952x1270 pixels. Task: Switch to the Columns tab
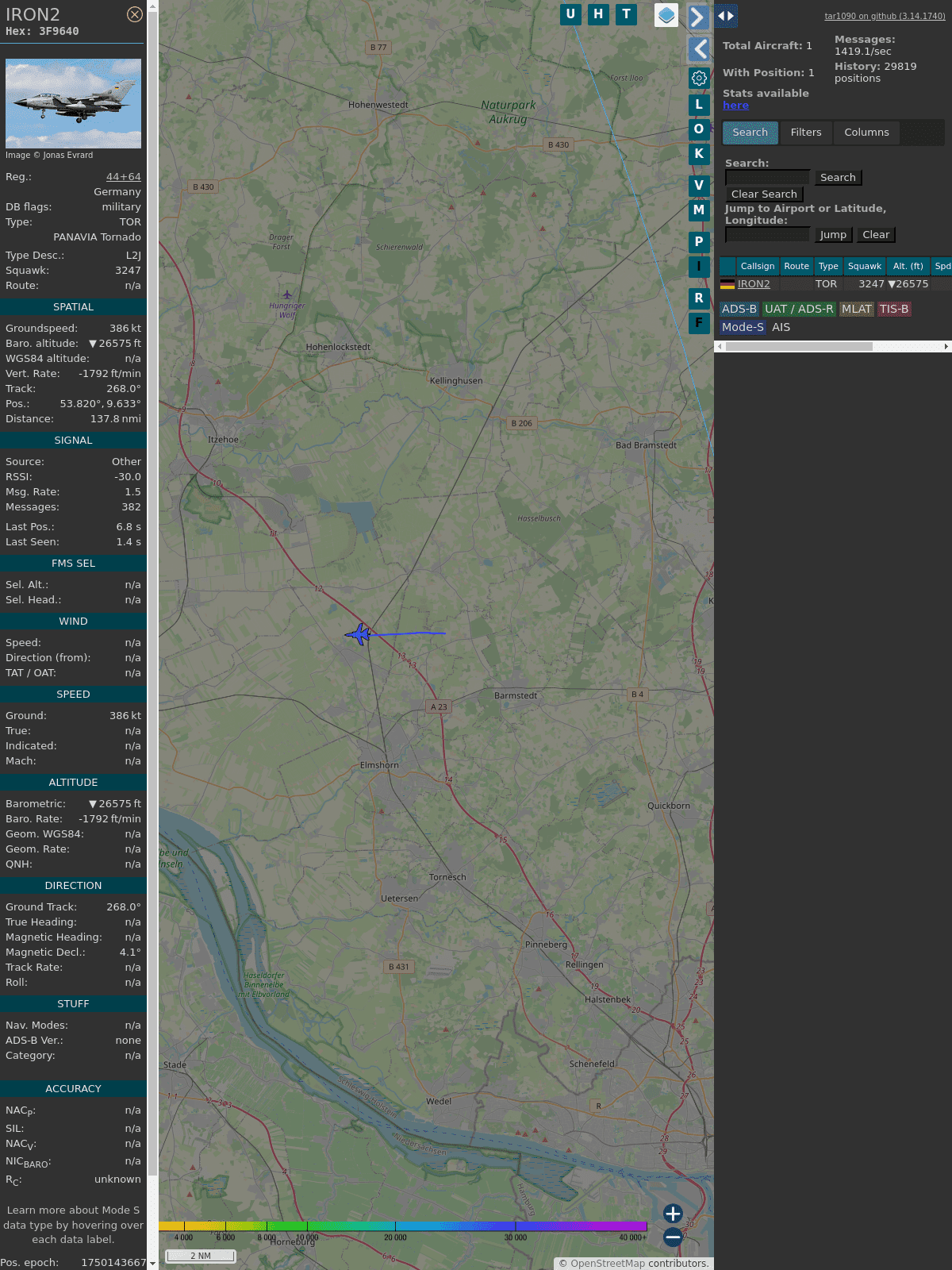[866, 133]
